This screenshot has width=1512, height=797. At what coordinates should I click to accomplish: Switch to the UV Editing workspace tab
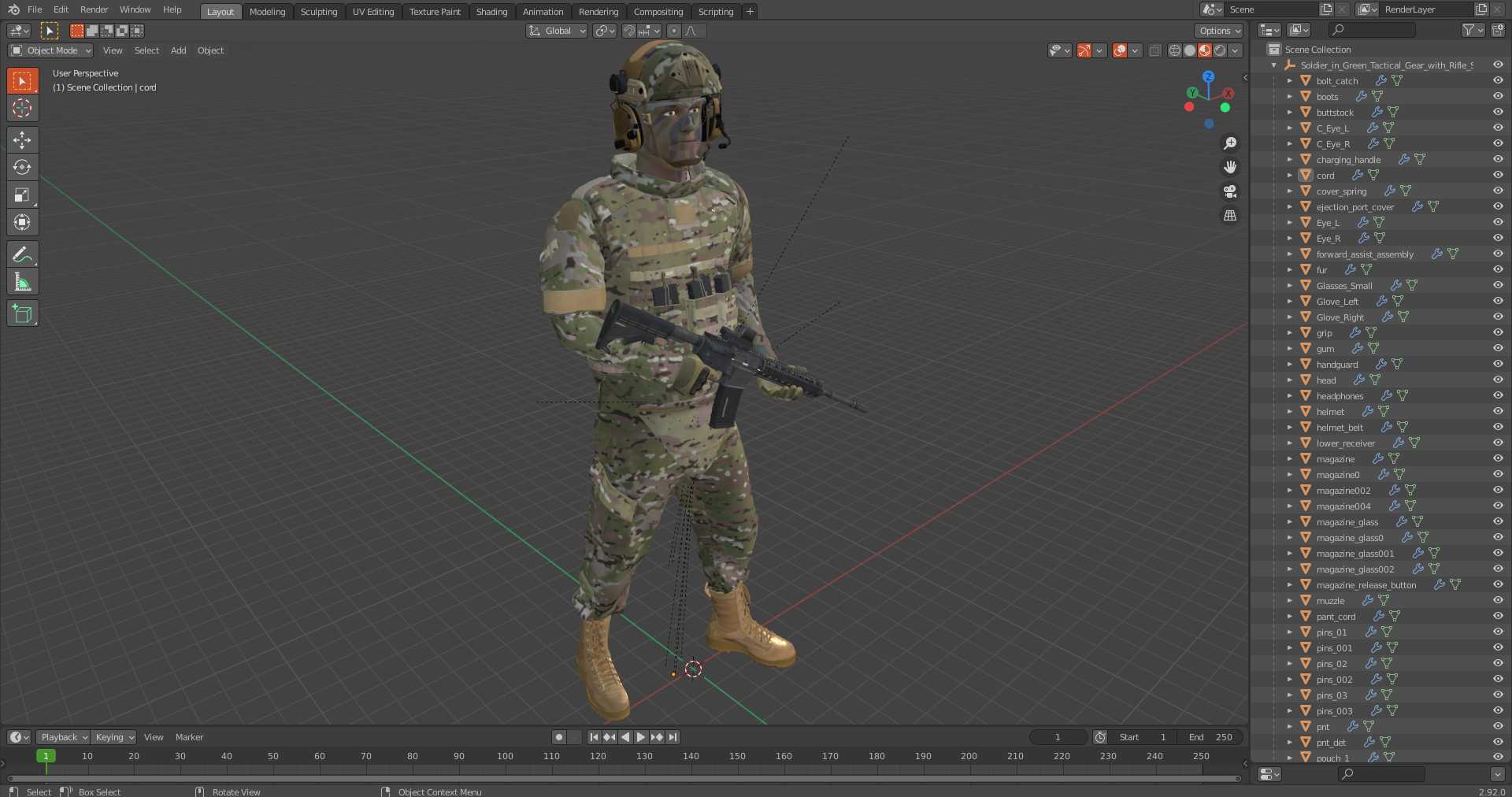[x=373, y=12]
